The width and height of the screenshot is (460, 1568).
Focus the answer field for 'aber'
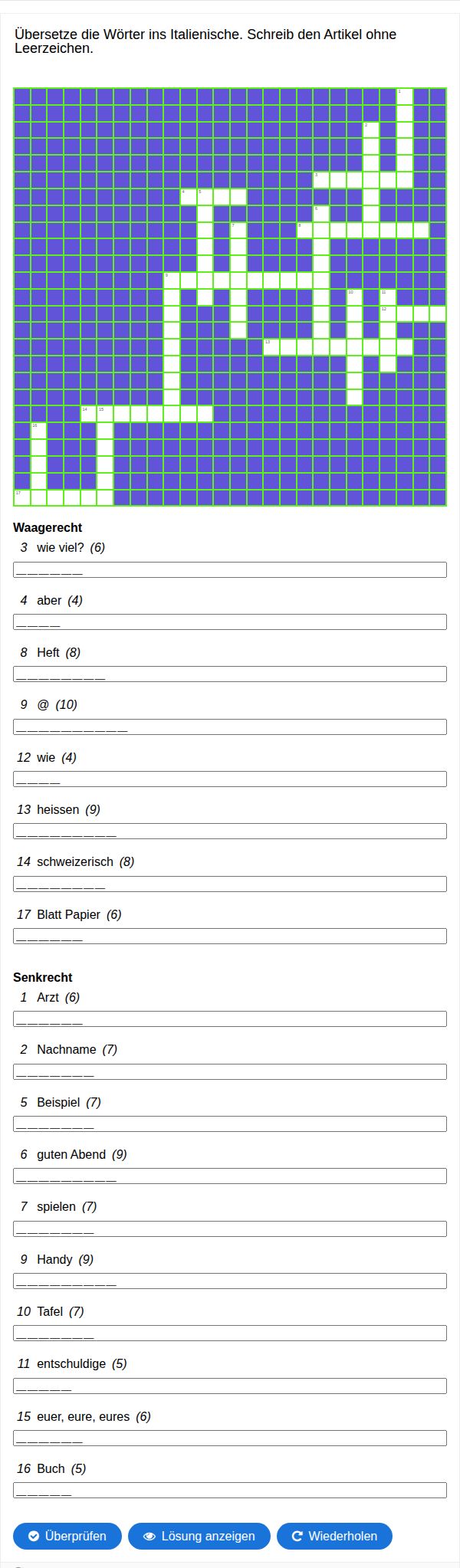230,622
